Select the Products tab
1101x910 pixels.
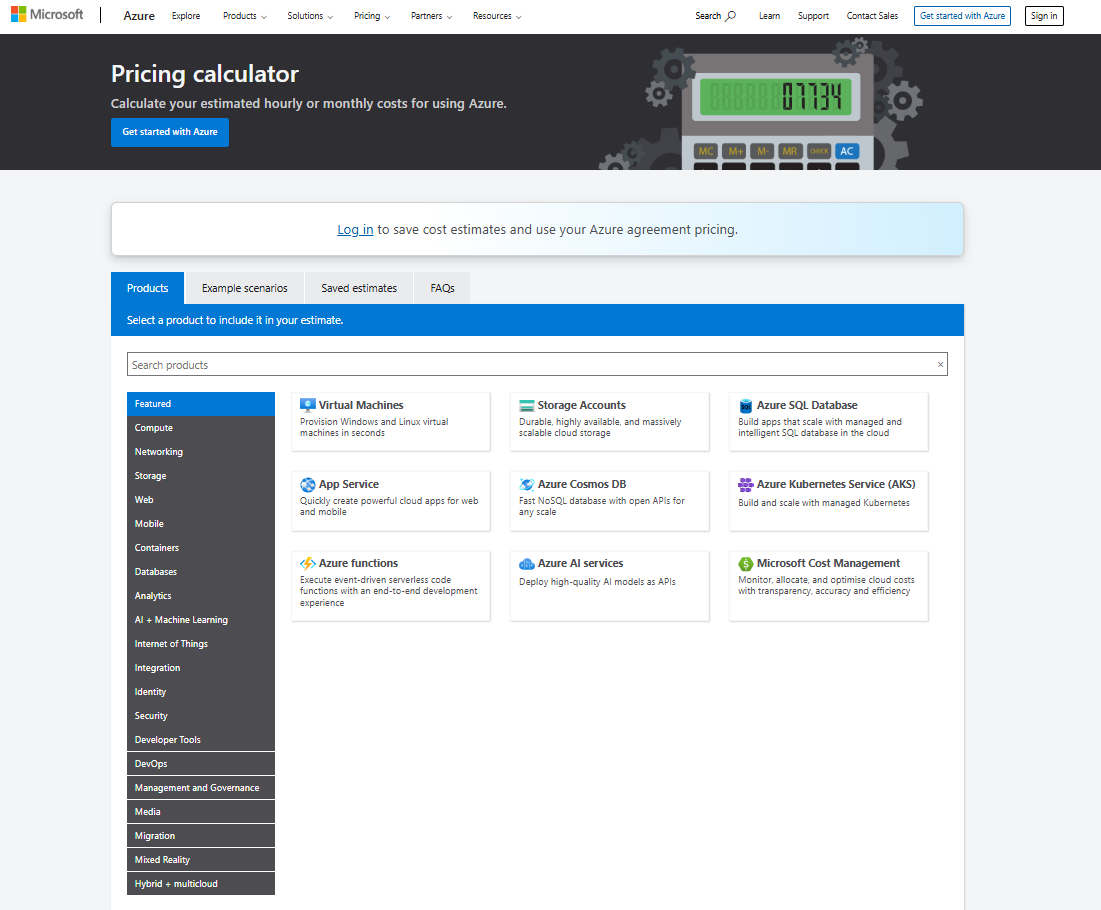(147, 288)
